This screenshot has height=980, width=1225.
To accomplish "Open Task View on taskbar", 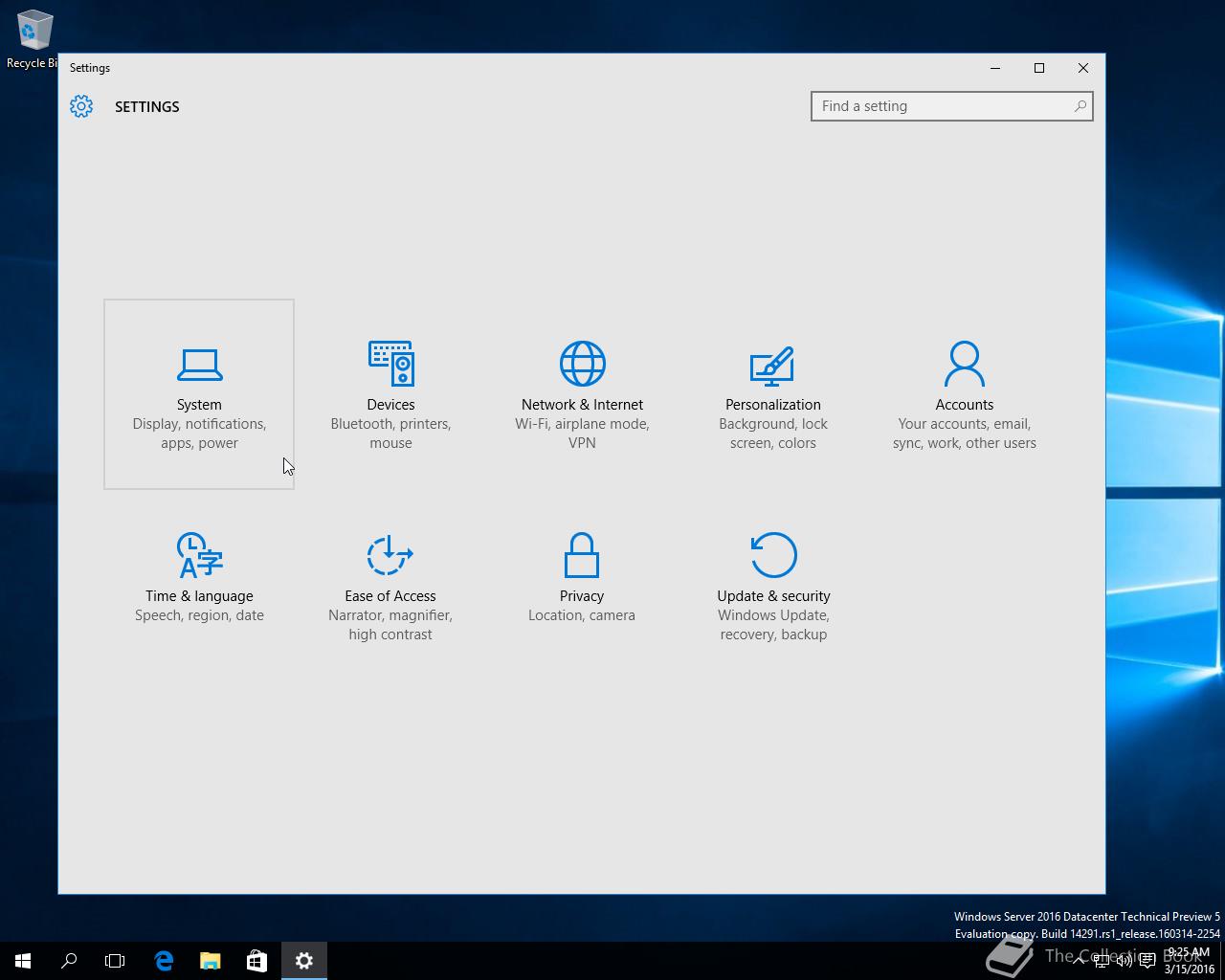I will coord(115,961).
